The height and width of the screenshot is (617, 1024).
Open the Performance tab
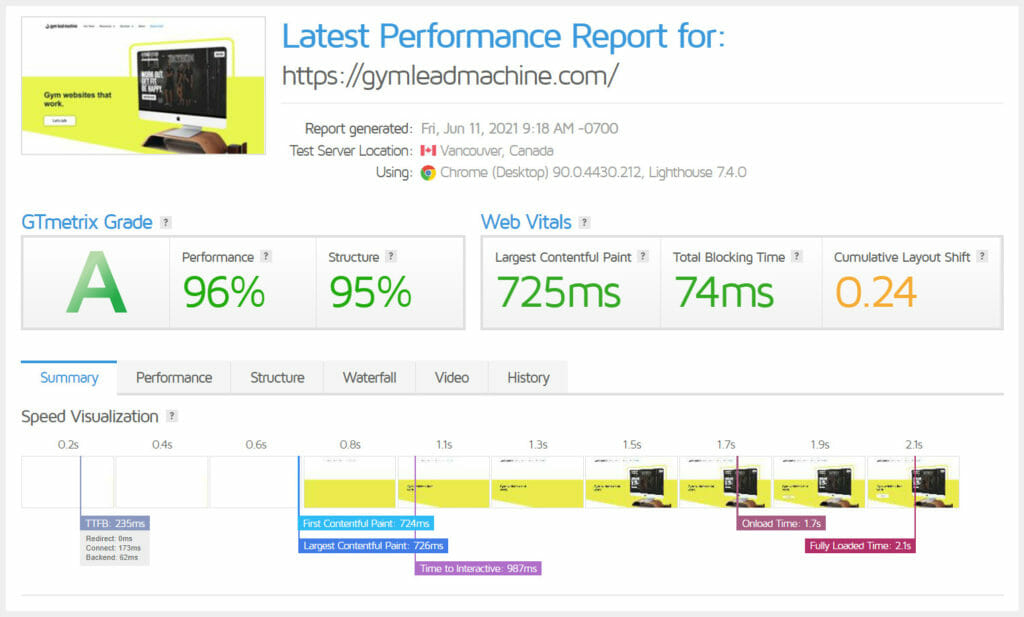pos(173,378)
